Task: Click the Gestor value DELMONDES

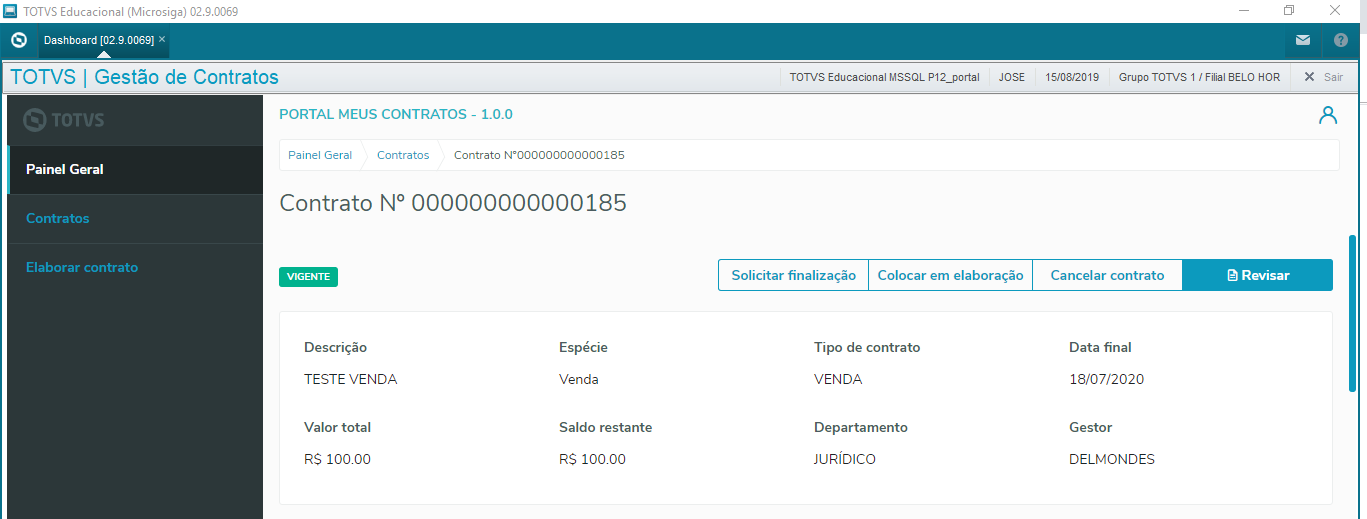Action: click(1112, 459)
